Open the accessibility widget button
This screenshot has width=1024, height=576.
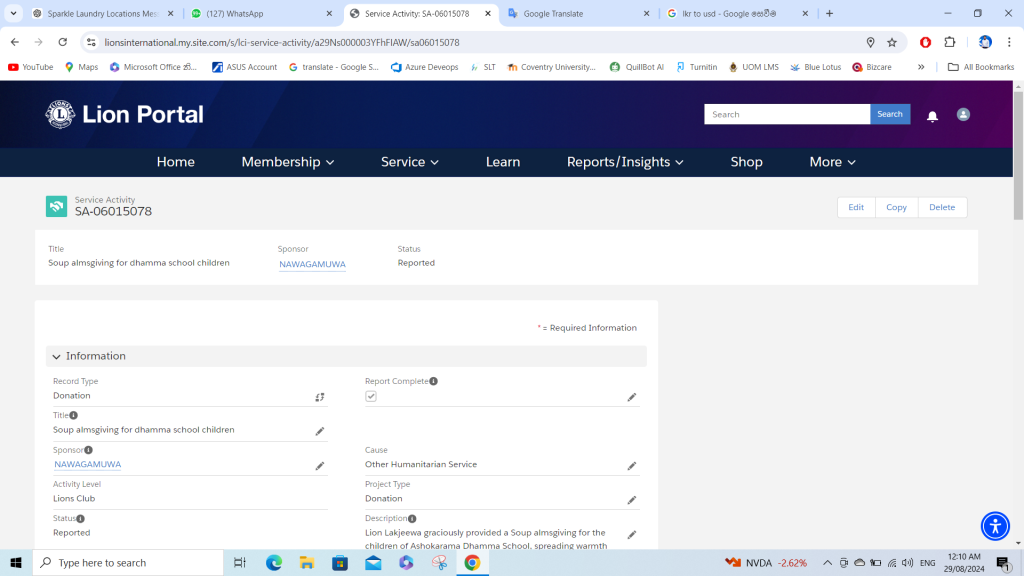coord(995,526)
